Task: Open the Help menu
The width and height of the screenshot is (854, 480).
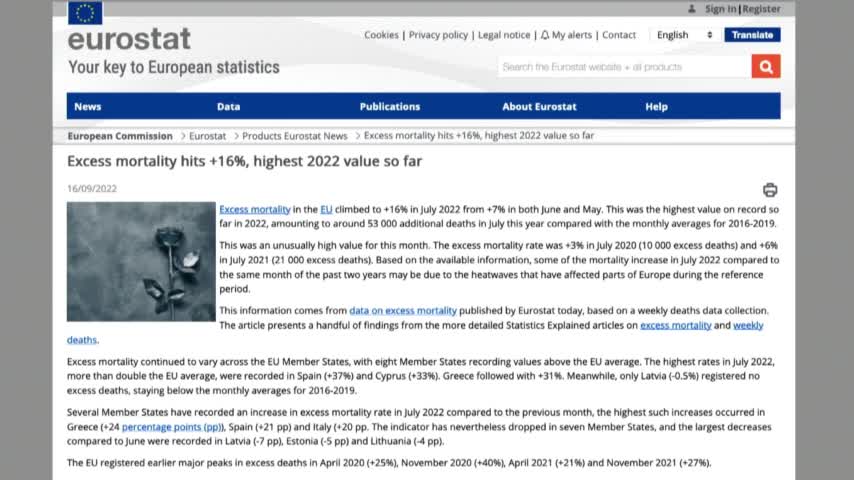Action: (656, 107)
